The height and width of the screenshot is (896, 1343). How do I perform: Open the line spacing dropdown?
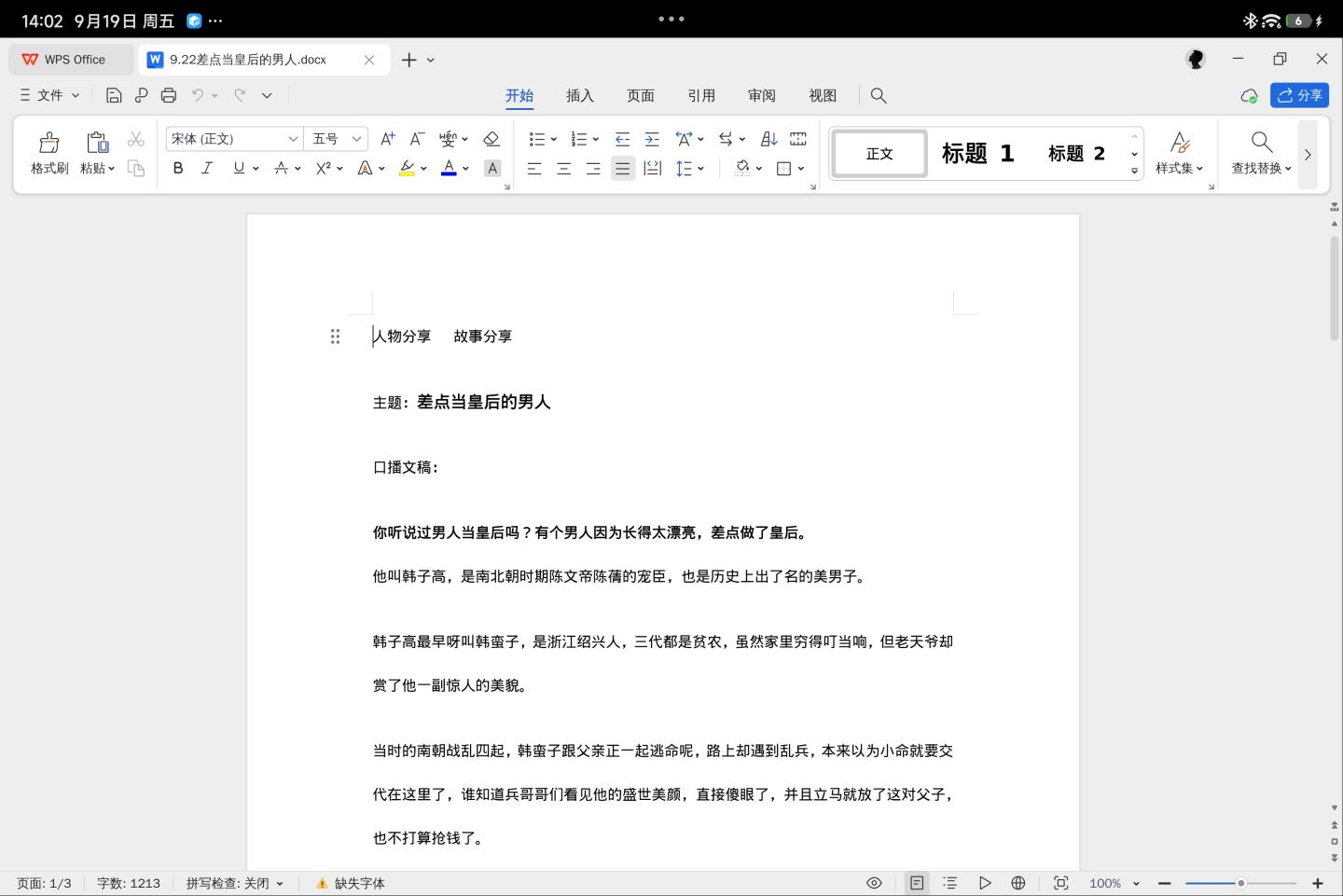(690, 168)
